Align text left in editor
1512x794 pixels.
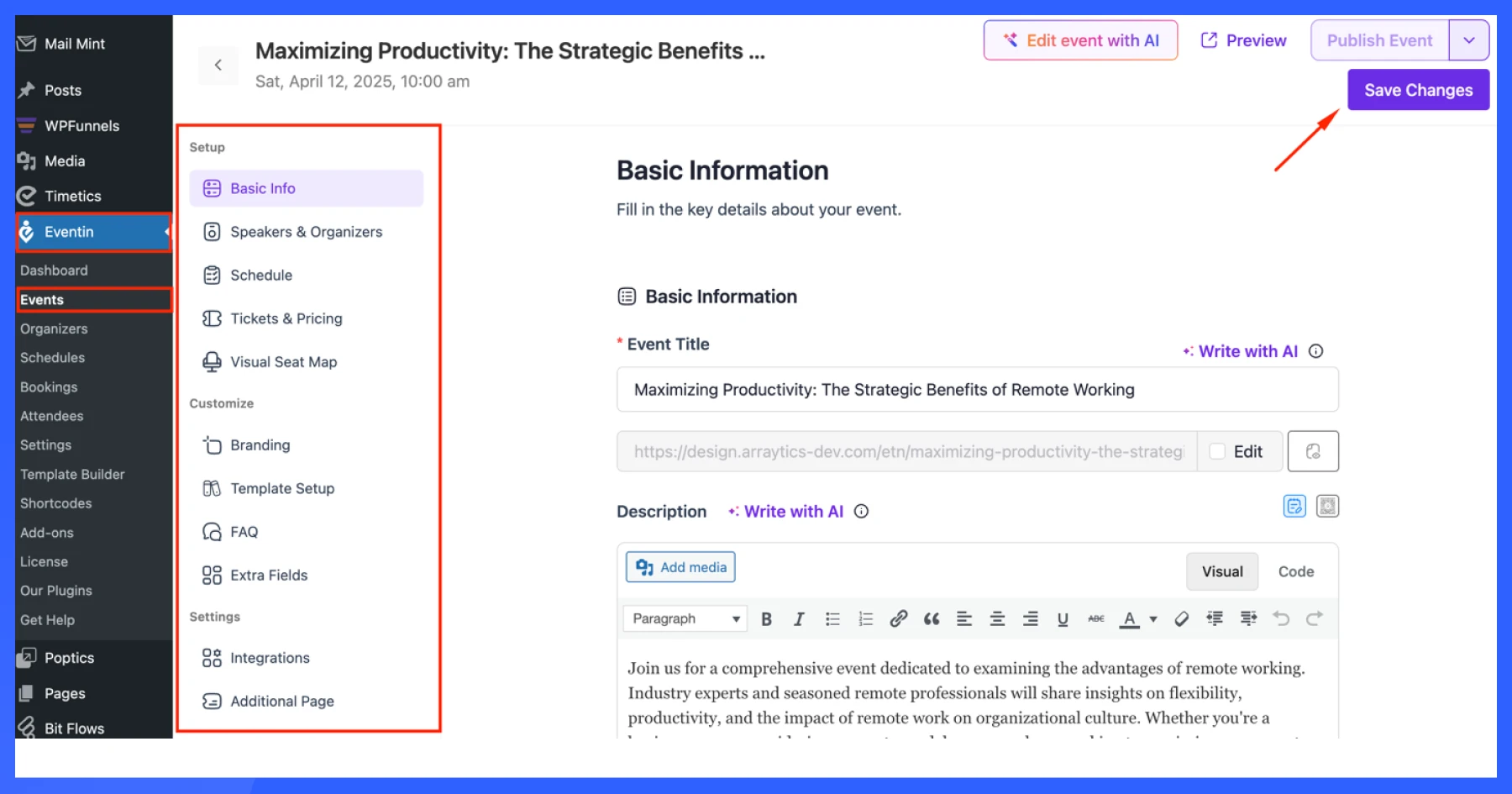964,619
